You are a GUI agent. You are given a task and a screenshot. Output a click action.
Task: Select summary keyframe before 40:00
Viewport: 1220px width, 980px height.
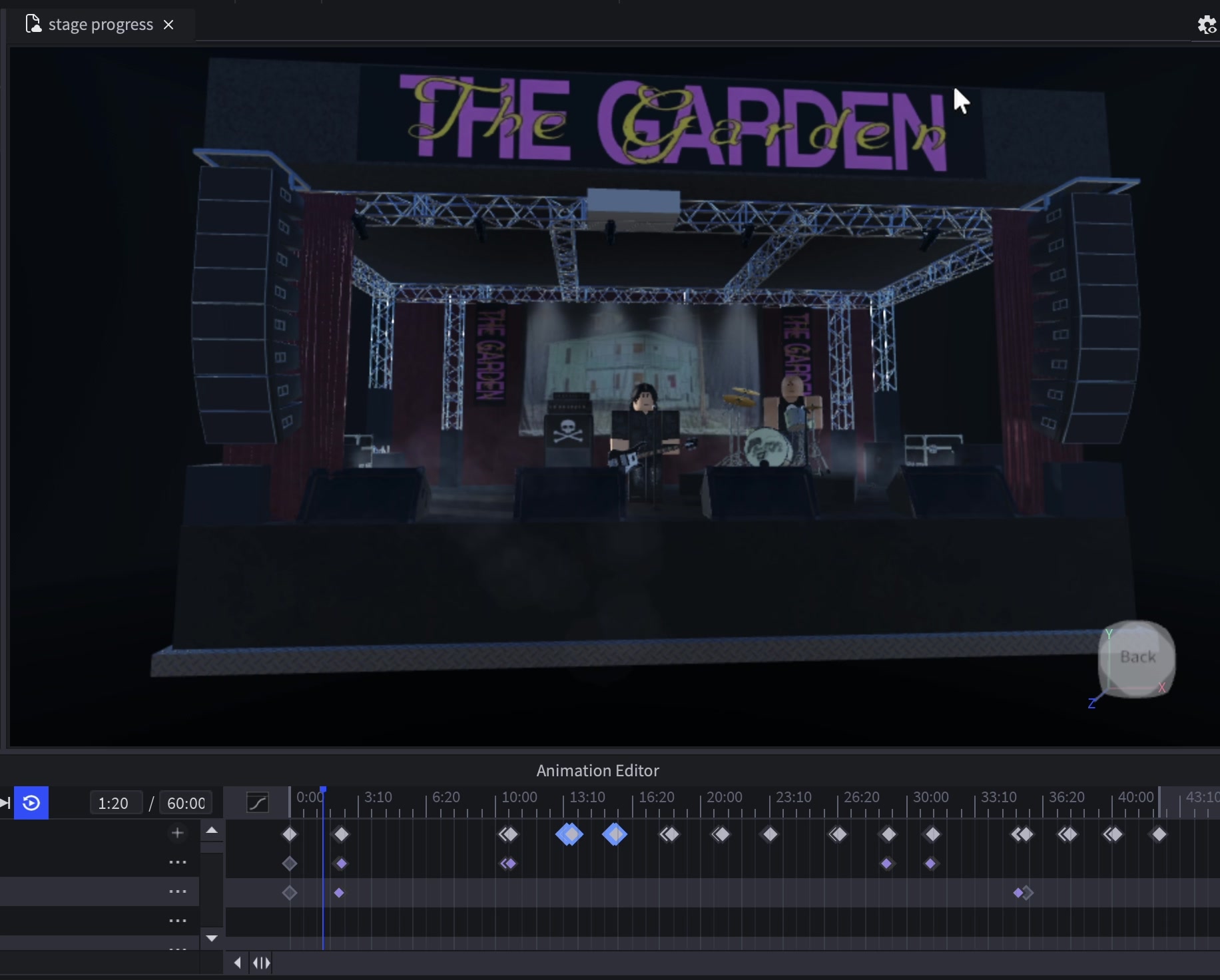[1113, 834]
